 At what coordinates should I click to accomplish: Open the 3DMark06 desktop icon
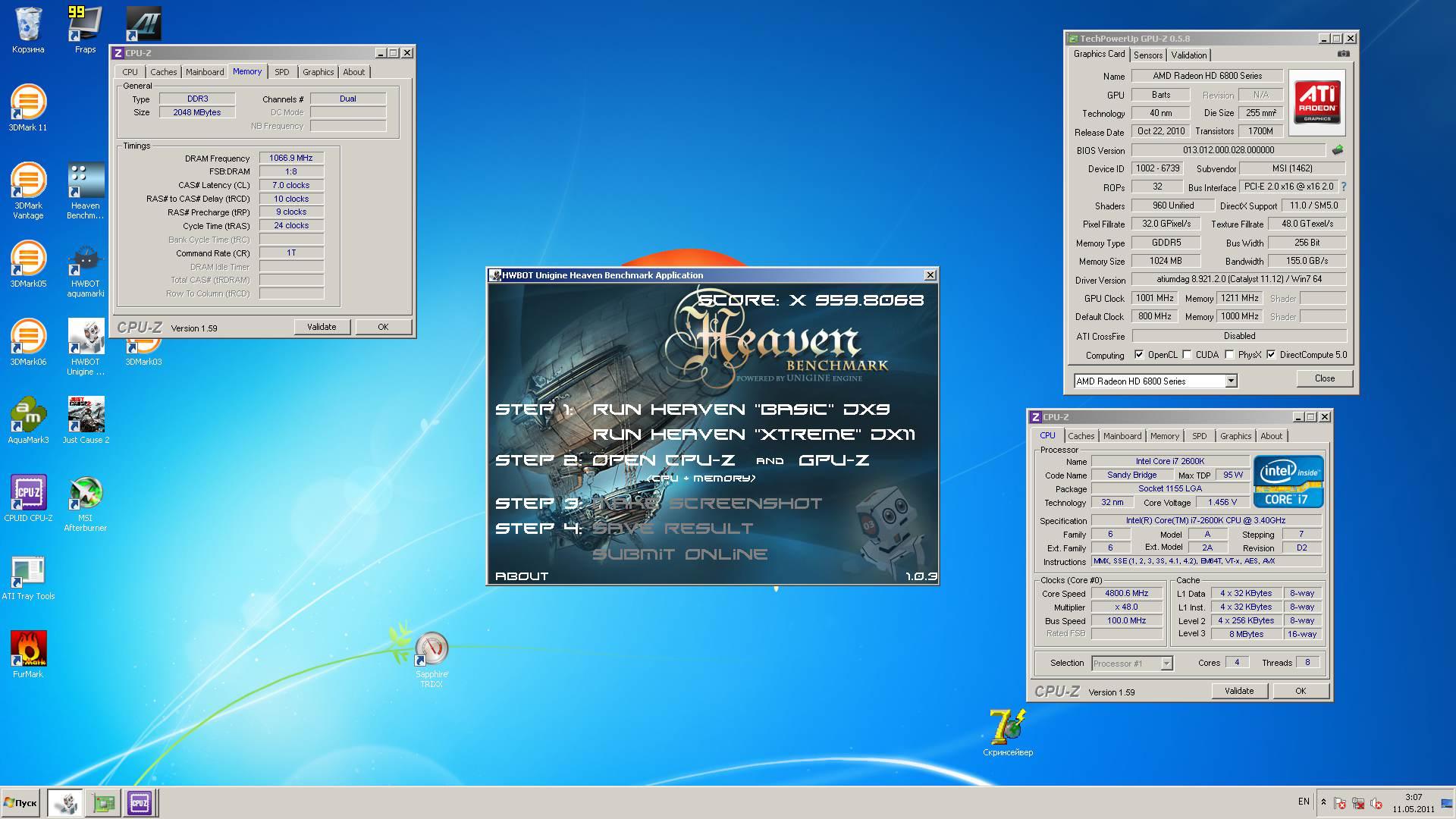(x=28, y=343)
